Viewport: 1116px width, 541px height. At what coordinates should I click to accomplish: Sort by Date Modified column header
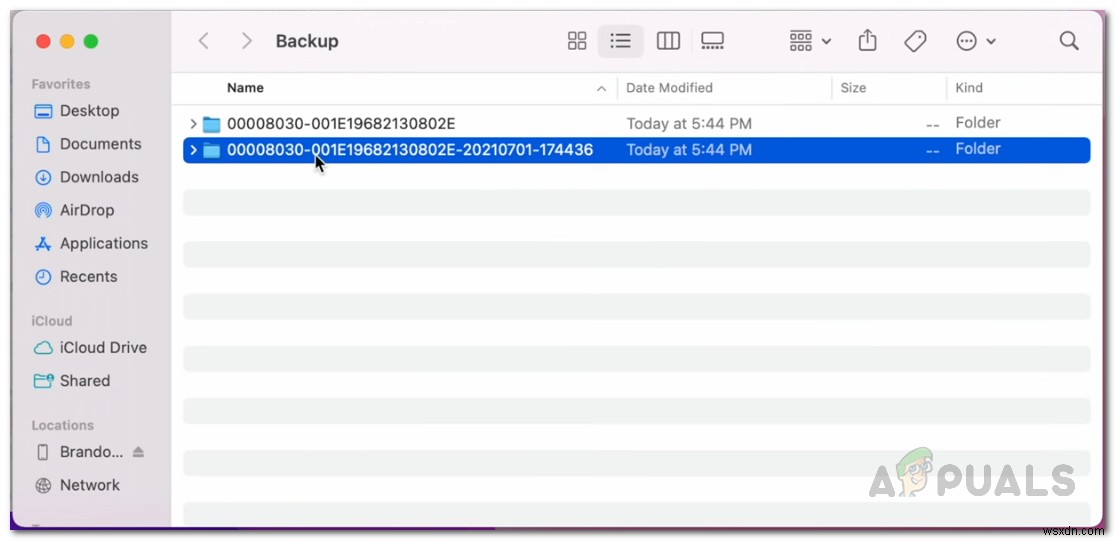(669, 88)
